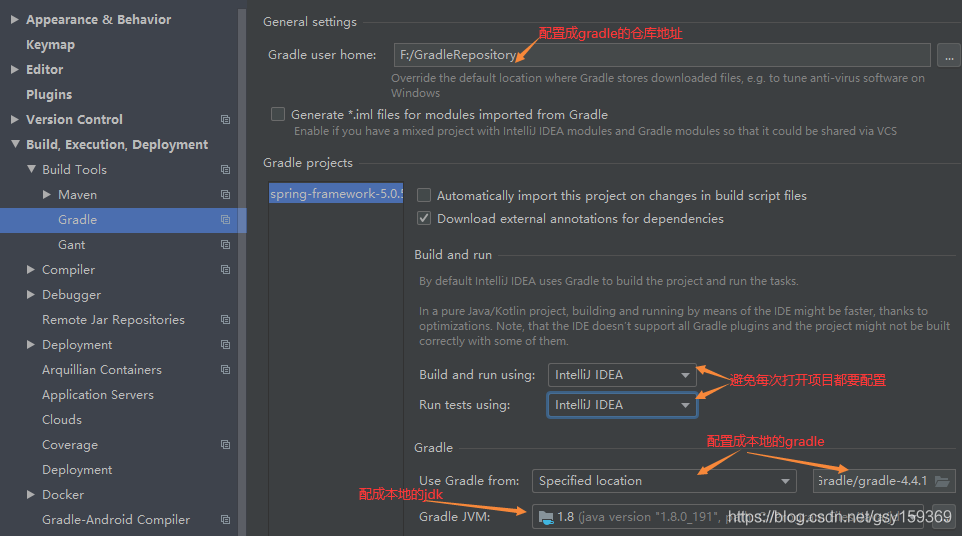Check Automatically import this project on changes
The image size is (962, 536).
coord(424,196)
